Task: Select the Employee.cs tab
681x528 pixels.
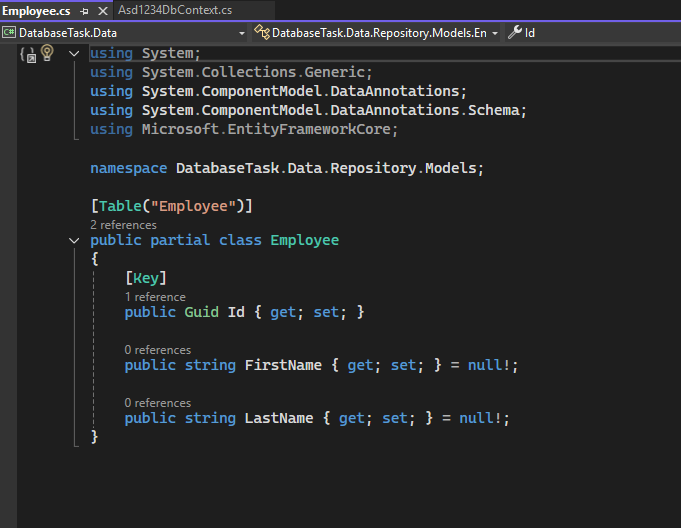Action: pos(37,10)
